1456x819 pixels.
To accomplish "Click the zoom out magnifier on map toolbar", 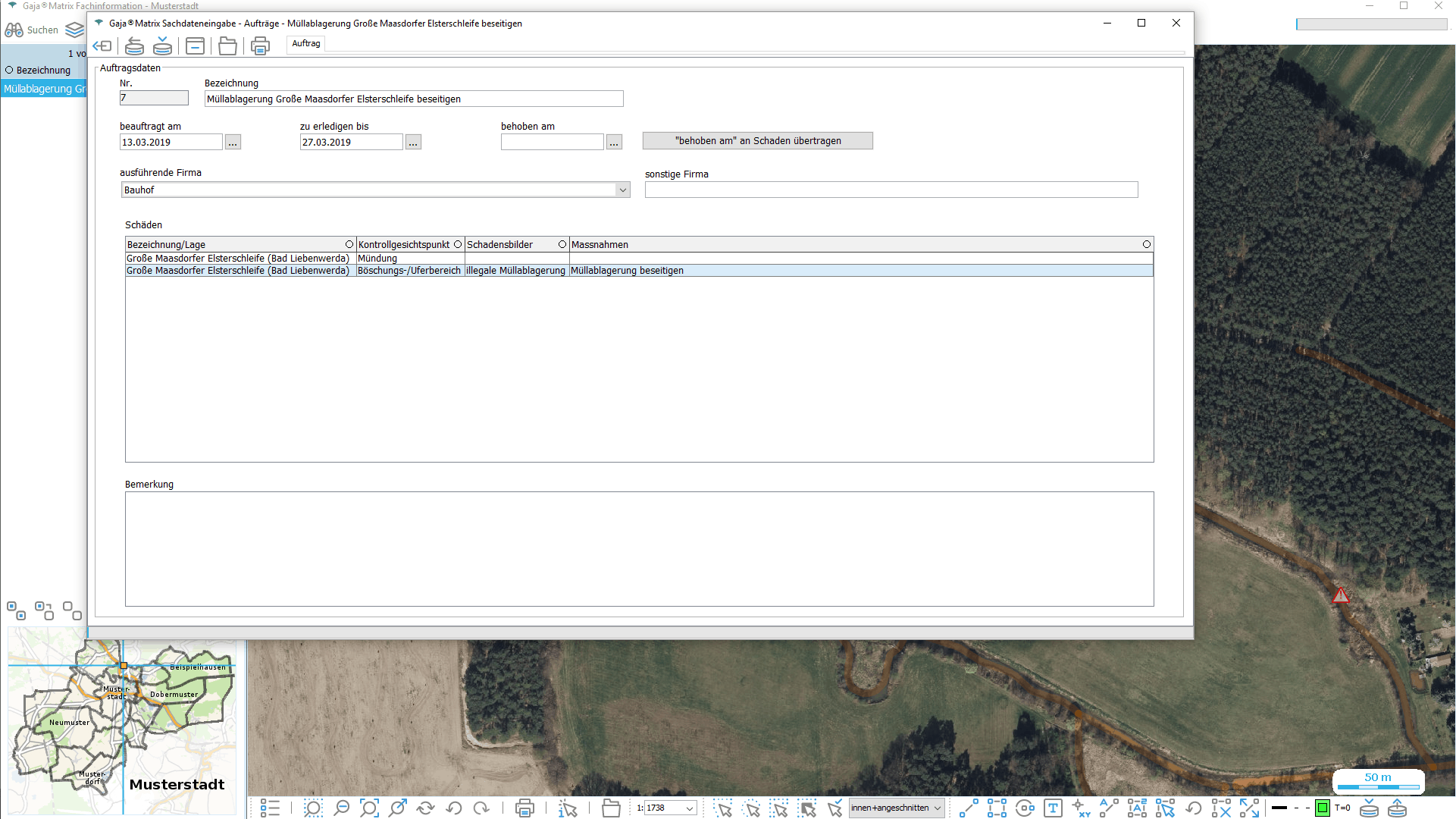I will [341, 808].
